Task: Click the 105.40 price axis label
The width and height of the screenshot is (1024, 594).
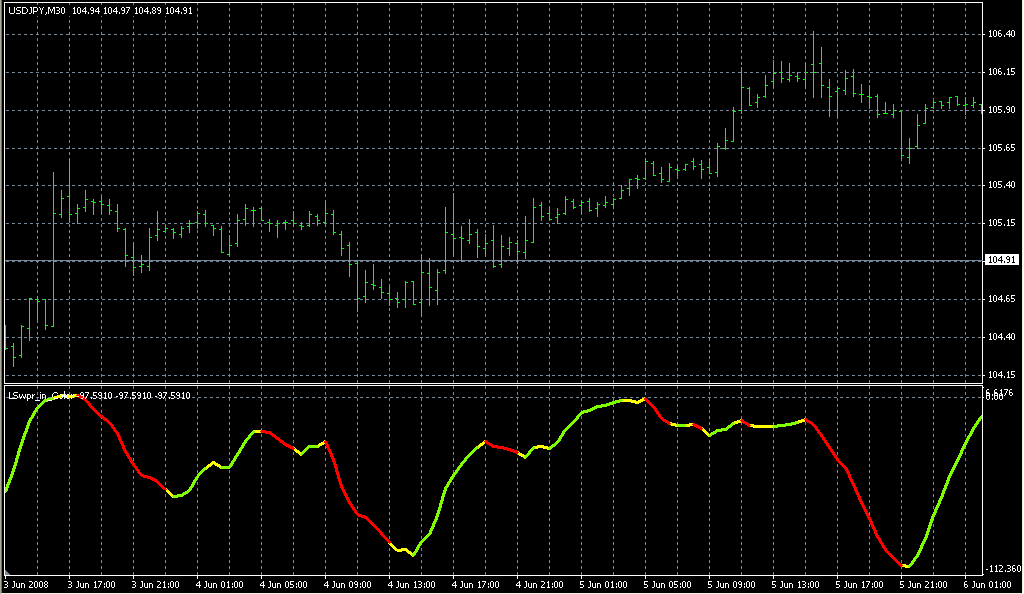Action: (x=1001, y=185)
